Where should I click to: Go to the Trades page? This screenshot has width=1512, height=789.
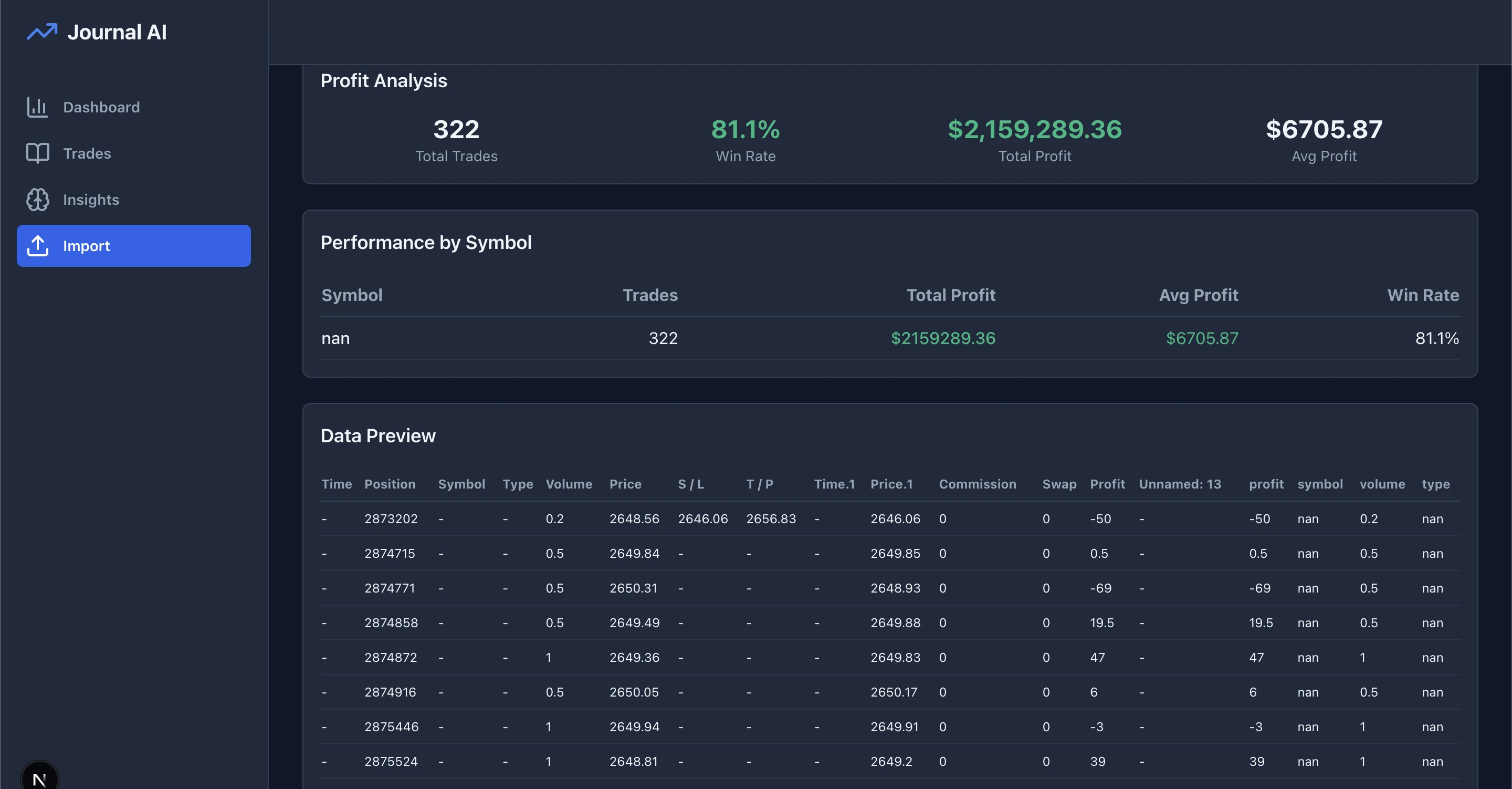tap(87, 153)
